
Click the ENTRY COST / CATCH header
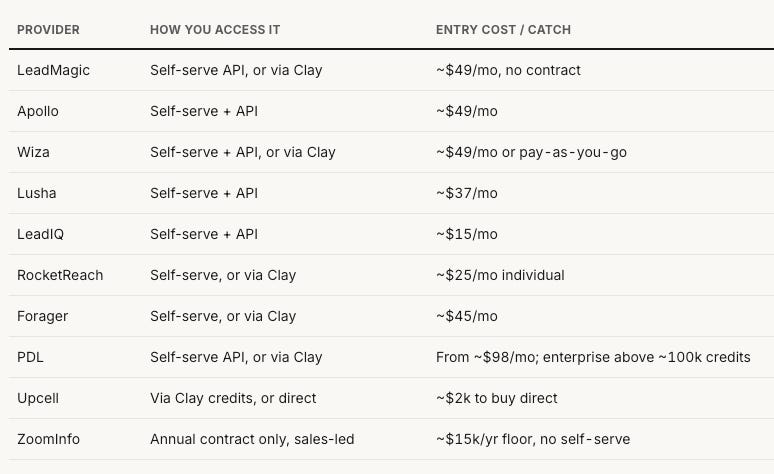click(503, 30)
